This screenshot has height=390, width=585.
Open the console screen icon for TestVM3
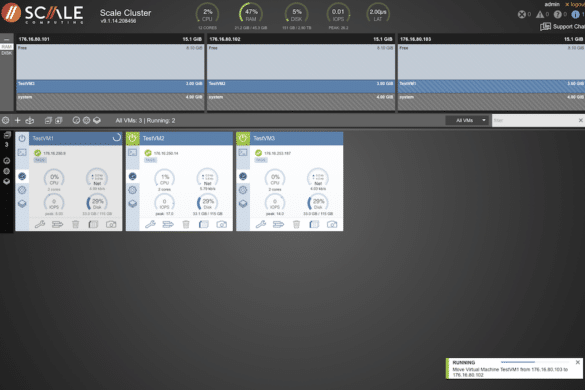(x=243, y=152)
